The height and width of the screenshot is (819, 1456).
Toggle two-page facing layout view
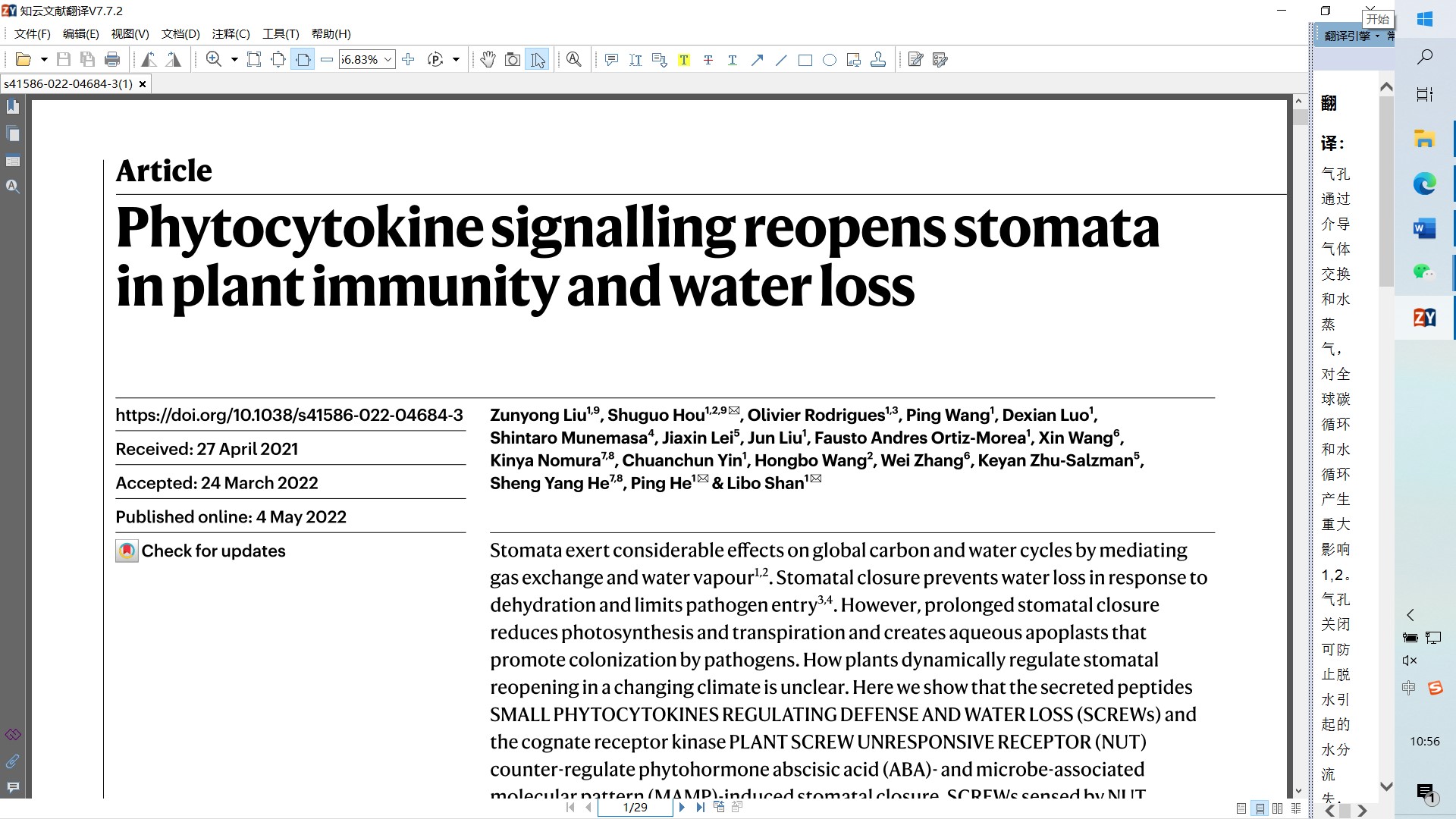(x=1278, y=808)
